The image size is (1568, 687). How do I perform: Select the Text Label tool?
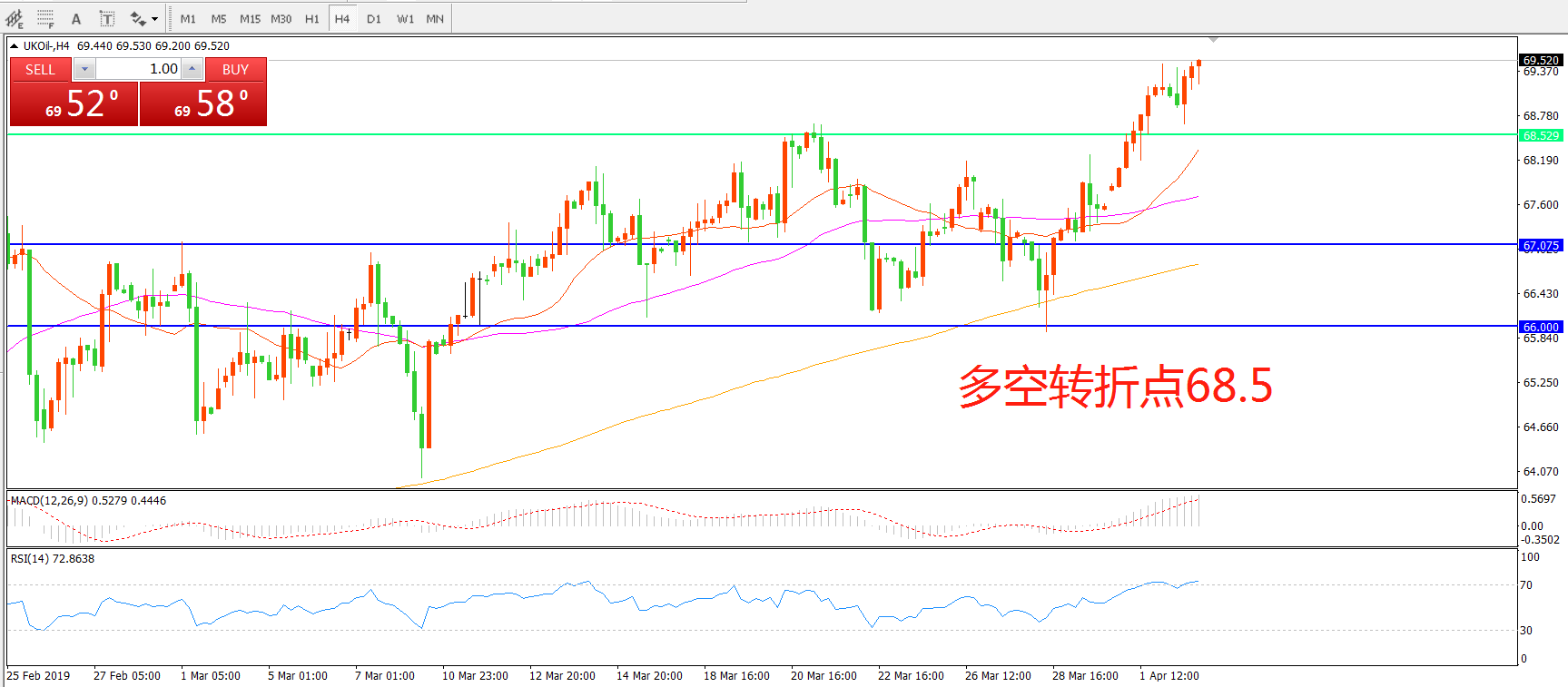(107, 18)
